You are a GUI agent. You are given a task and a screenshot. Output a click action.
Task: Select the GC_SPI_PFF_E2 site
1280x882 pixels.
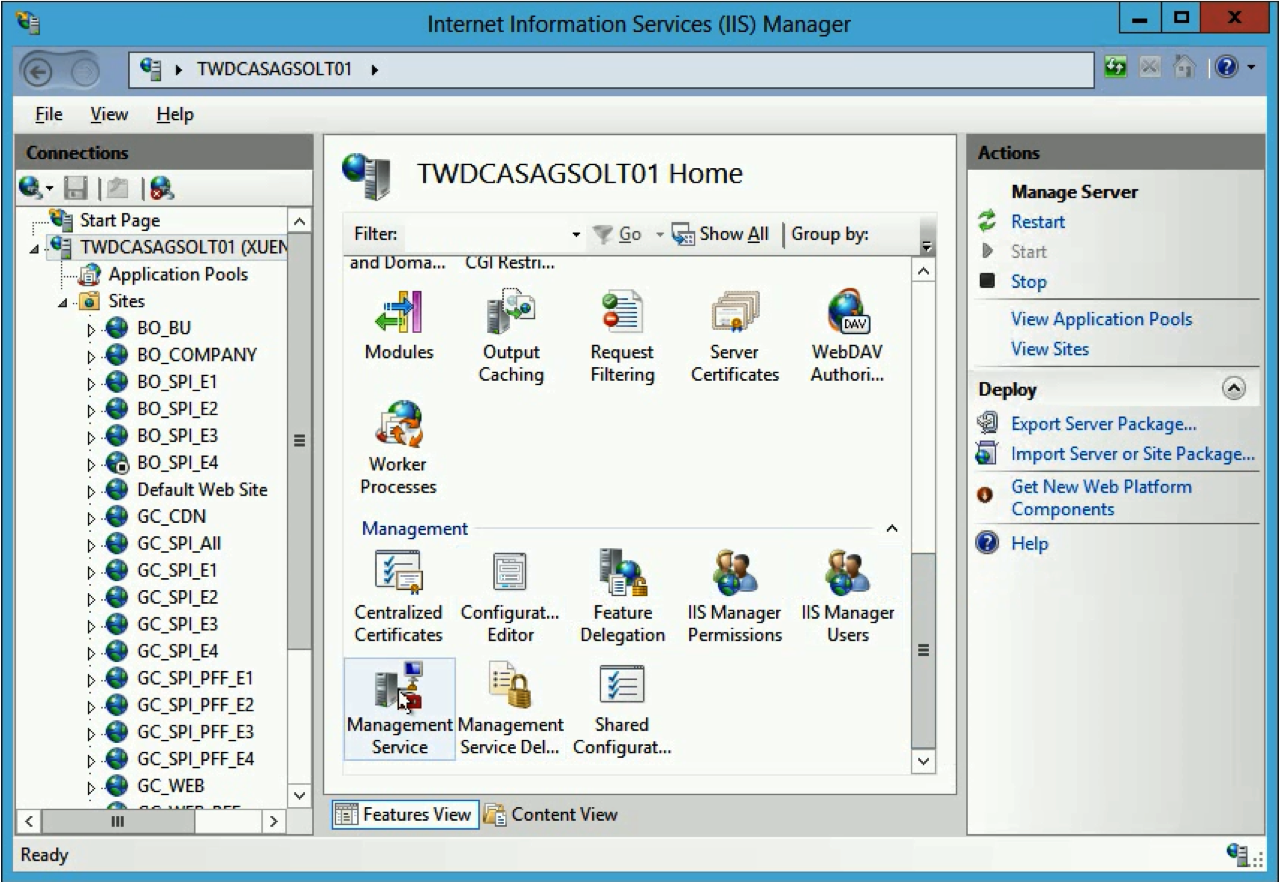pos(195,705)
